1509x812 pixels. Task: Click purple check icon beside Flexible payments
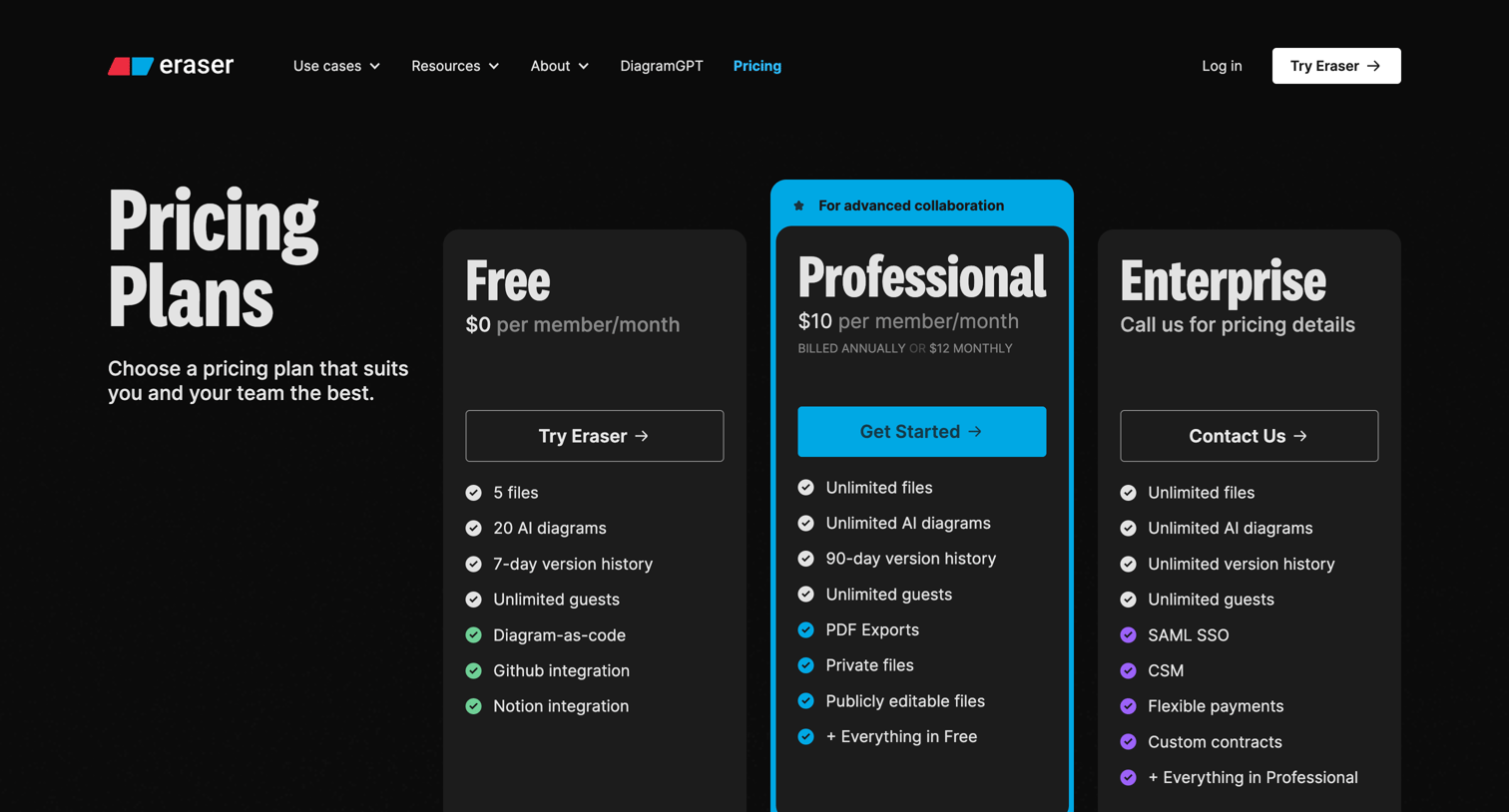tap(1129, 706)
